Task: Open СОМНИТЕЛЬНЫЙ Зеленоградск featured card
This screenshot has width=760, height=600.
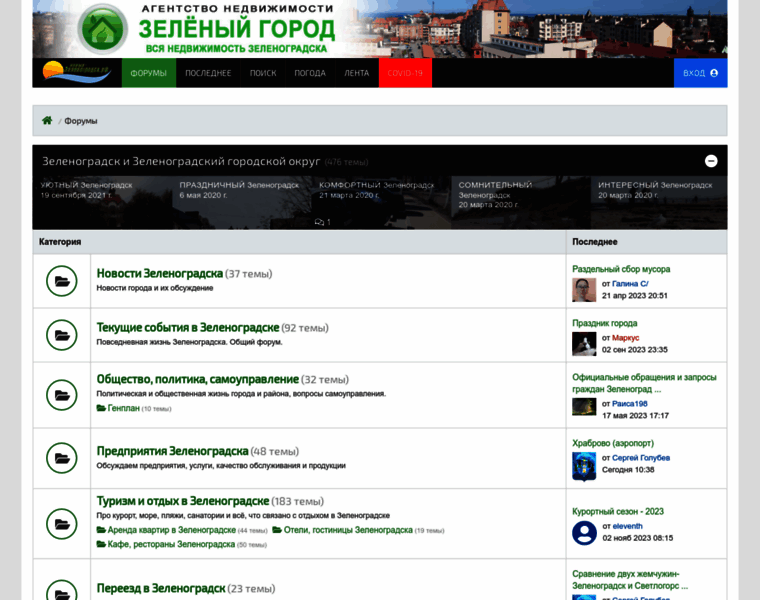Action: [521, 202]
